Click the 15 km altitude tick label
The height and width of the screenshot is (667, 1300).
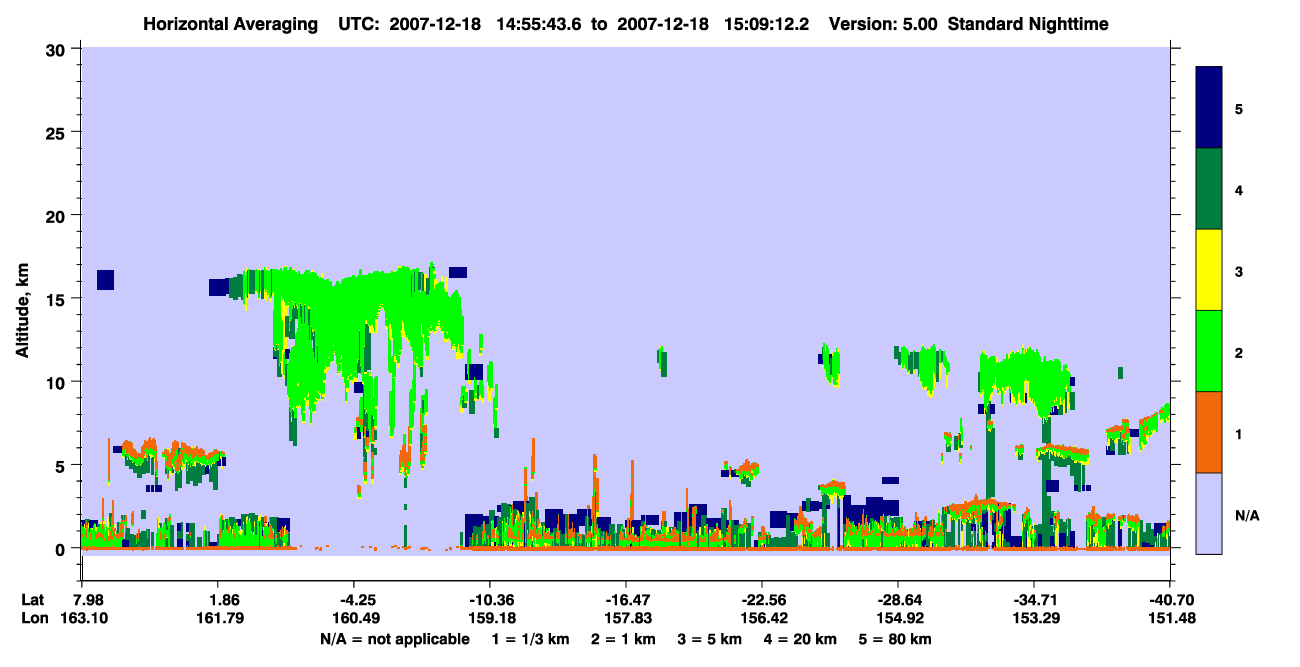click(x=58, y=298)
